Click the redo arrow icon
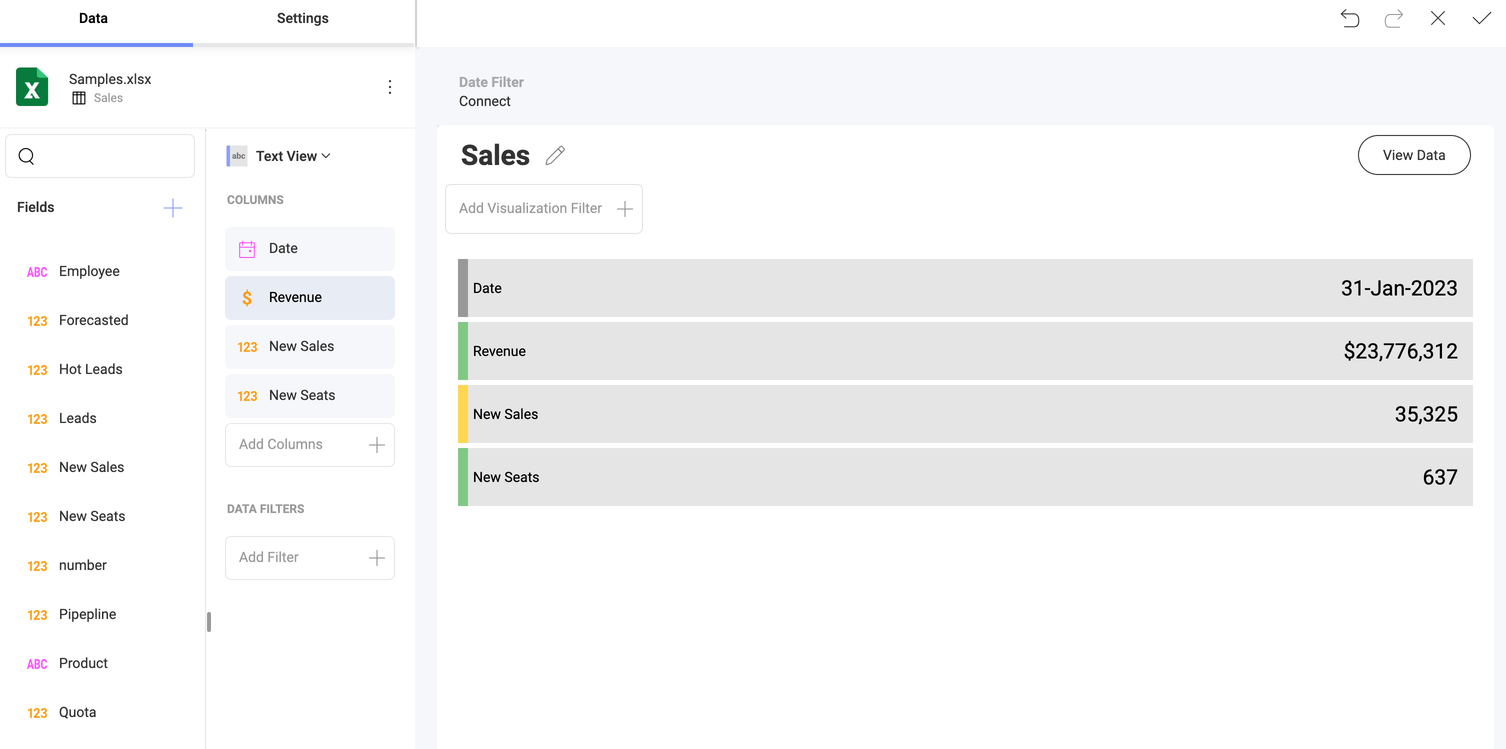 (1394, 18)
